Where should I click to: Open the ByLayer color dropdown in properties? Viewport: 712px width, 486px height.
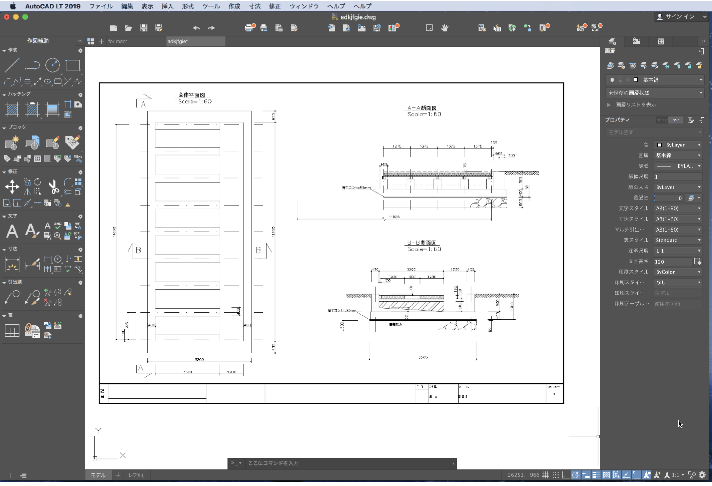tap(678, 145)
